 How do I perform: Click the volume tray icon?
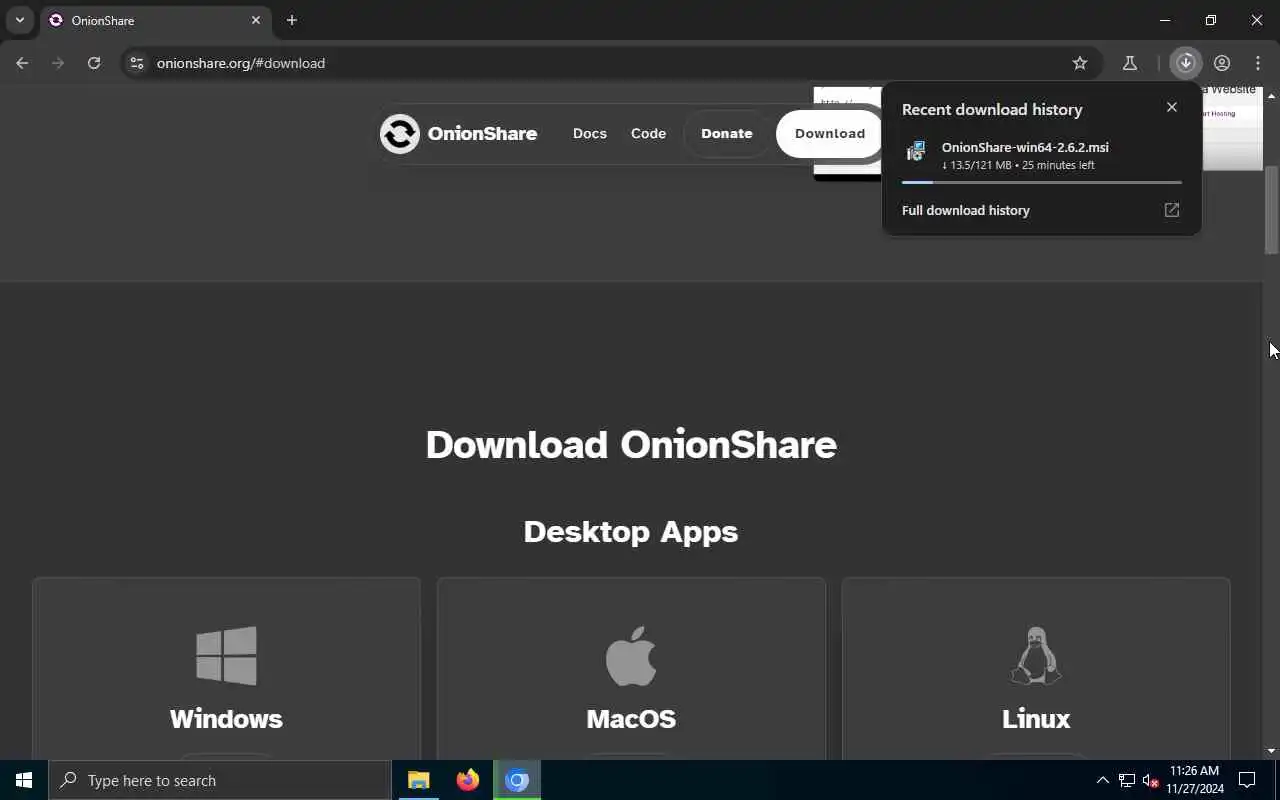pyautogui.click(x=1150, y=780)
